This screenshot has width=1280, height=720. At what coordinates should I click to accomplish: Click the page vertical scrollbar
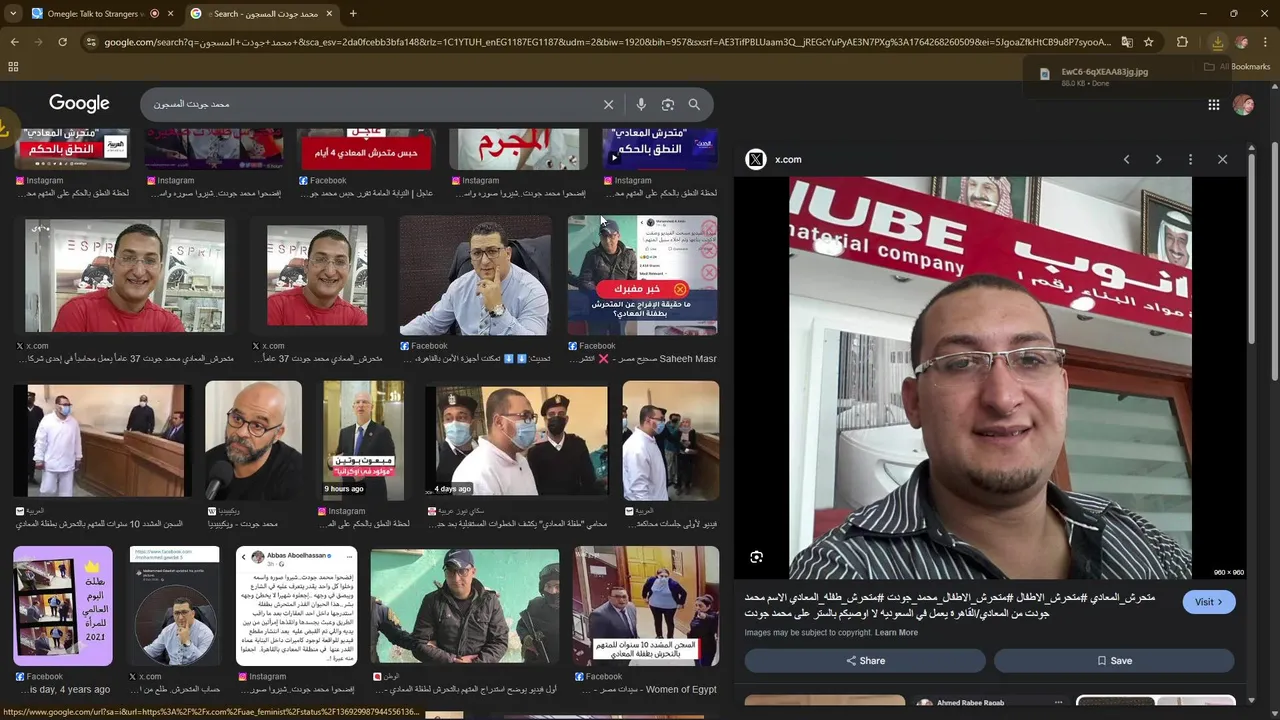1274,260
